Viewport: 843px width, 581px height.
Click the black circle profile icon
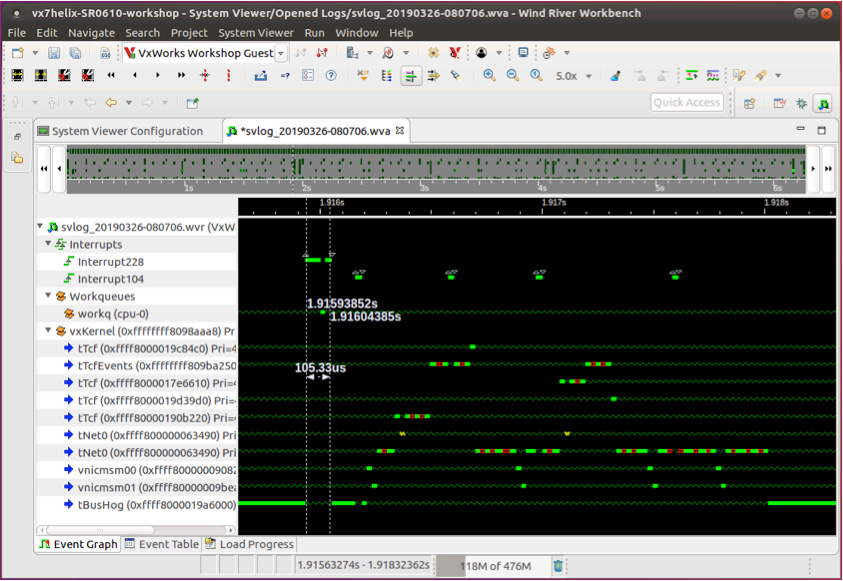click(482, 53)
